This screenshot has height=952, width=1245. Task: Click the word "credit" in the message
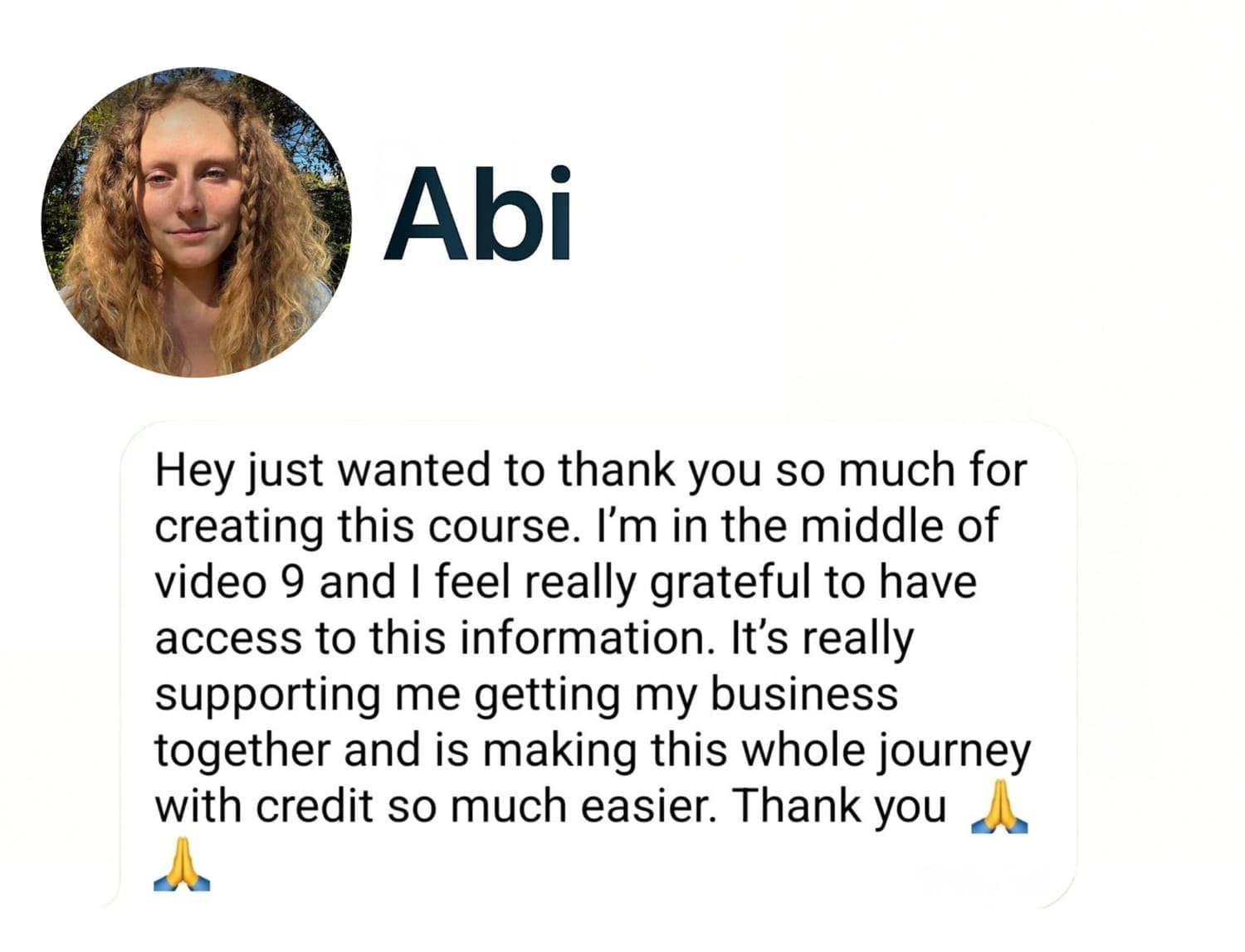[x=315, y=806]
